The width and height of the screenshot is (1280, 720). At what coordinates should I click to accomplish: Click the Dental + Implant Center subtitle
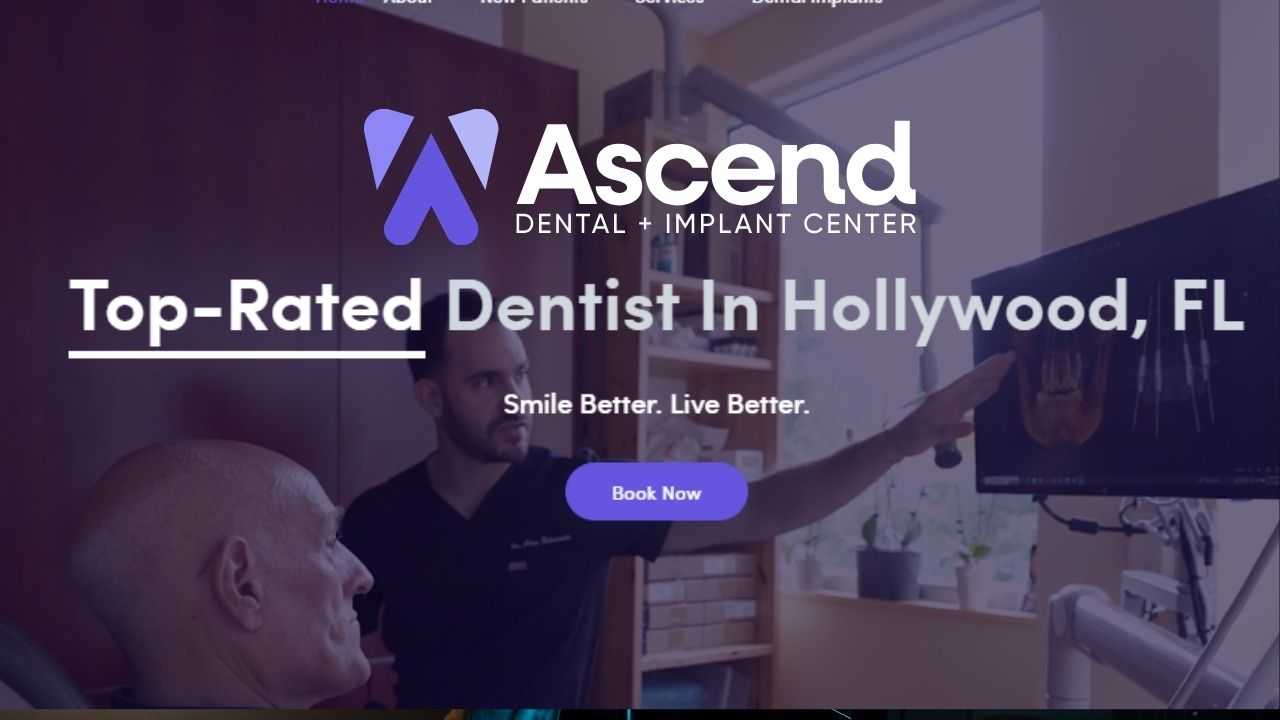pyautogui.click(x=716, y=223)
